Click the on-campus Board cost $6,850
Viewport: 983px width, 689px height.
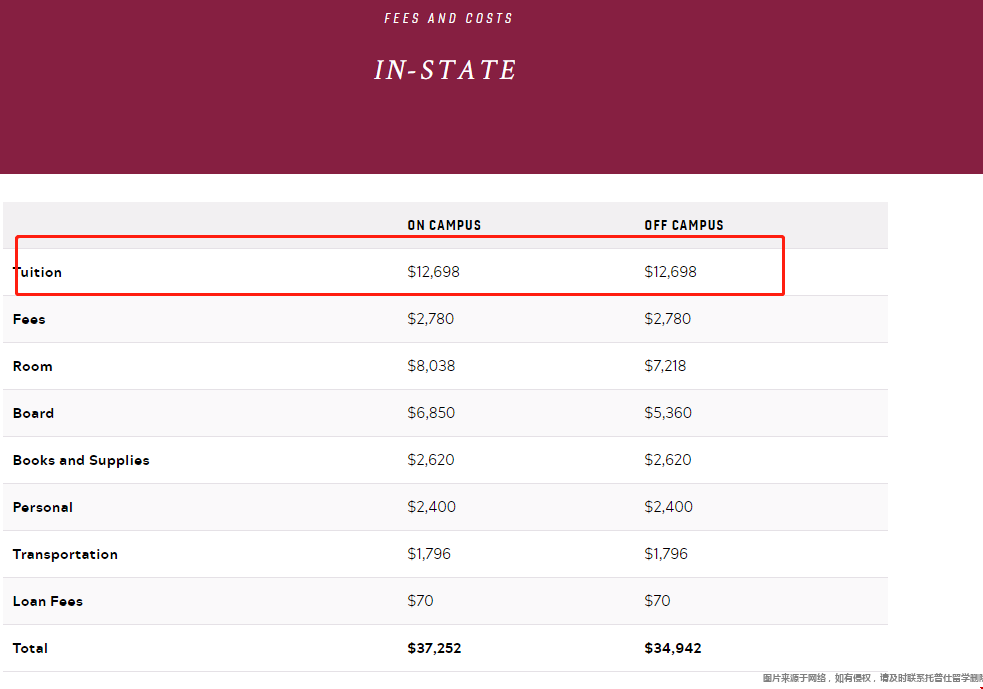pyautogui.click(x=432, y=413)
